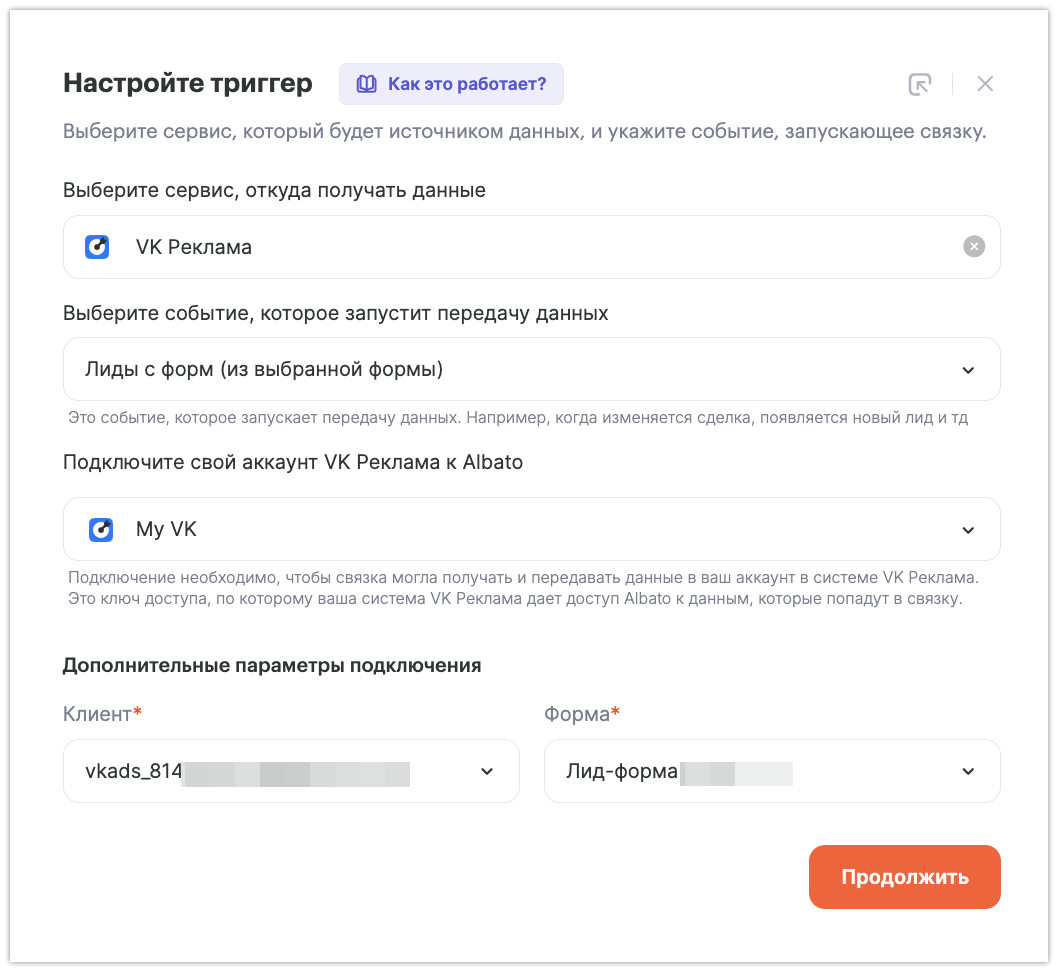Viewport: 1058px width, 972px height.
Task: Open the "Лиды с форм" event dropdown
Action: [500, 370]
